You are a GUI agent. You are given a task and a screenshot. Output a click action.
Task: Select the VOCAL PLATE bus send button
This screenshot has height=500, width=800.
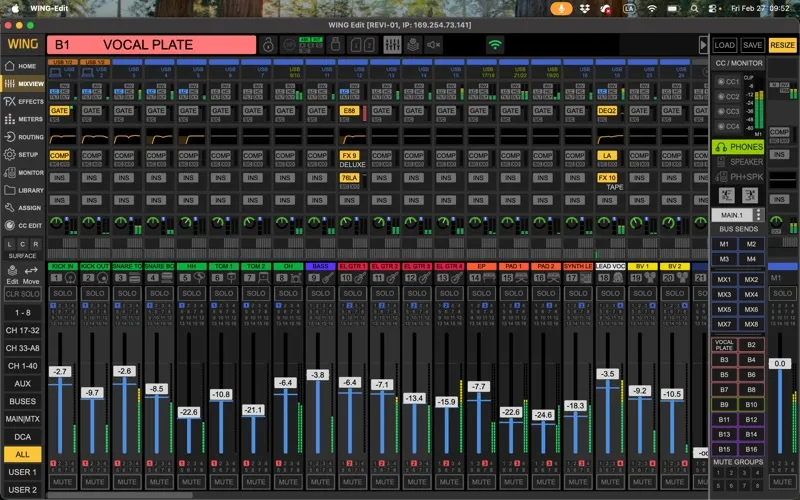[724, 345]
